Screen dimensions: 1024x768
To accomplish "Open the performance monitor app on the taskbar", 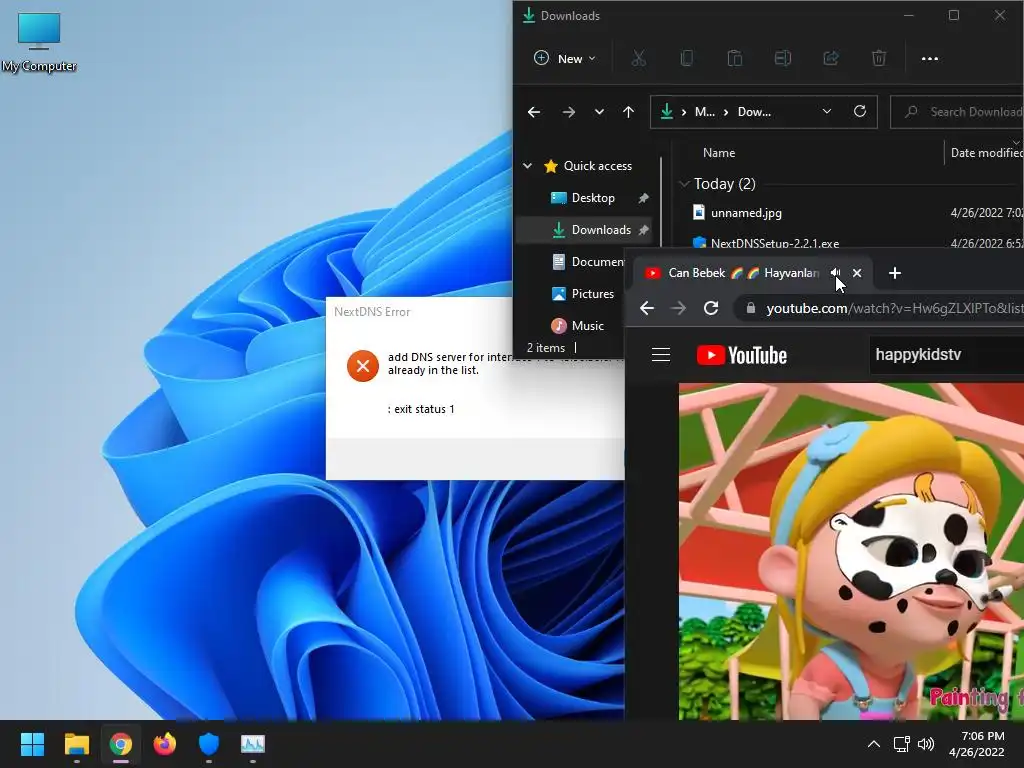I will click(x=253, y=744).
